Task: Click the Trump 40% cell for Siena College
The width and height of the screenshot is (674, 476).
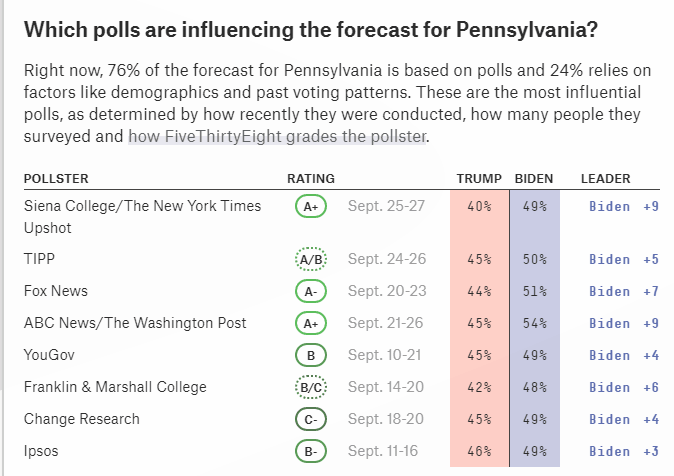Action: (x=479, y=206)
